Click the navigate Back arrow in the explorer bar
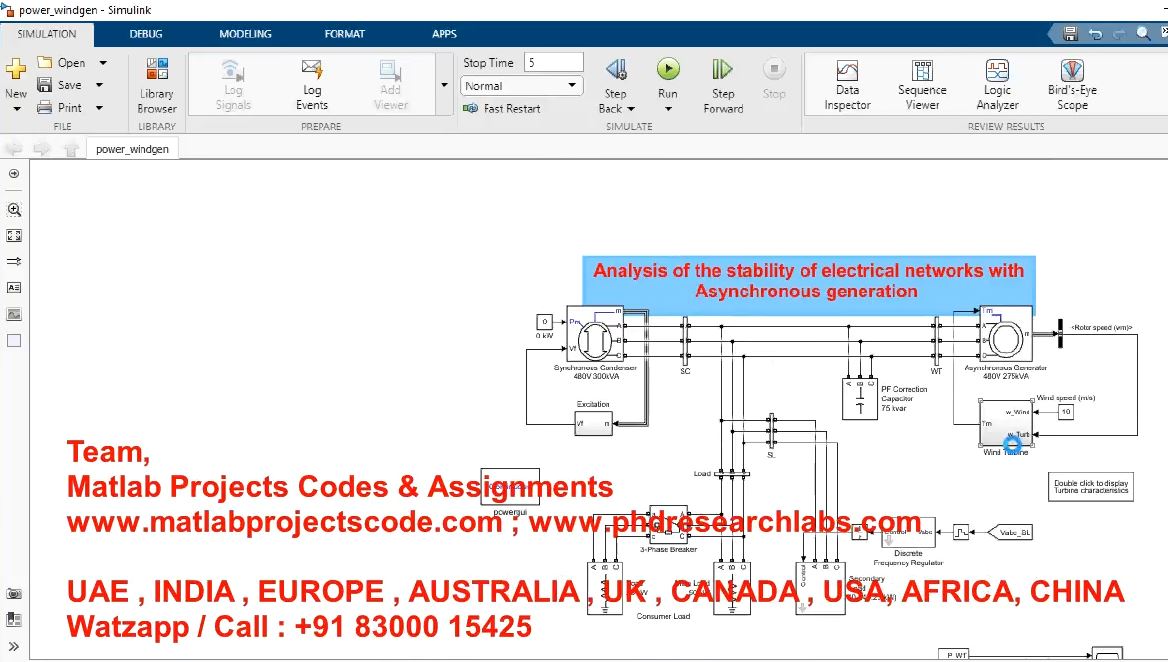1168x662 pixels. pos(14,149)
